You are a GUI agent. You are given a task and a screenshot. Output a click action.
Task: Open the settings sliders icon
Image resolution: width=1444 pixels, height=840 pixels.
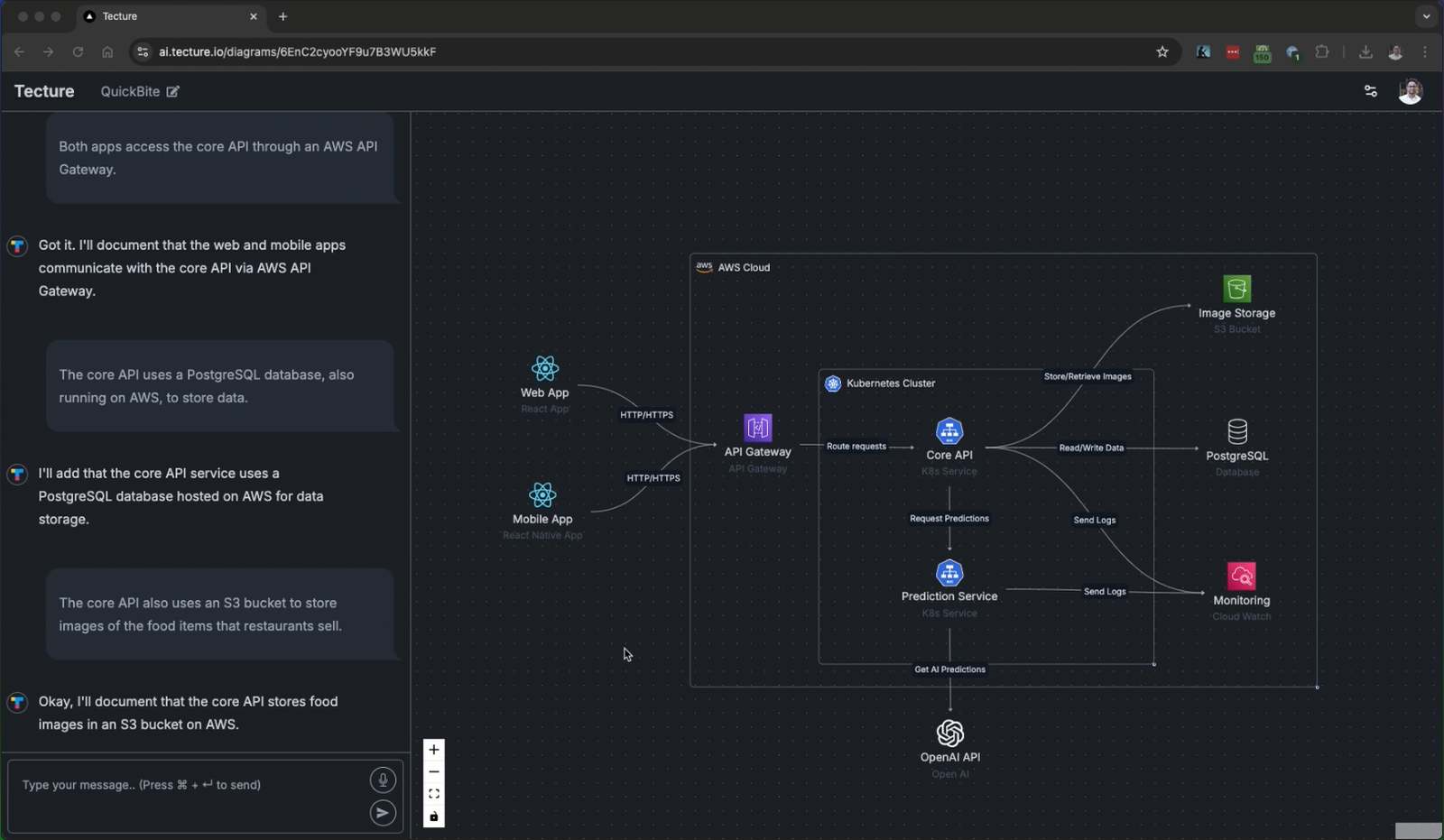point(1371,91)
